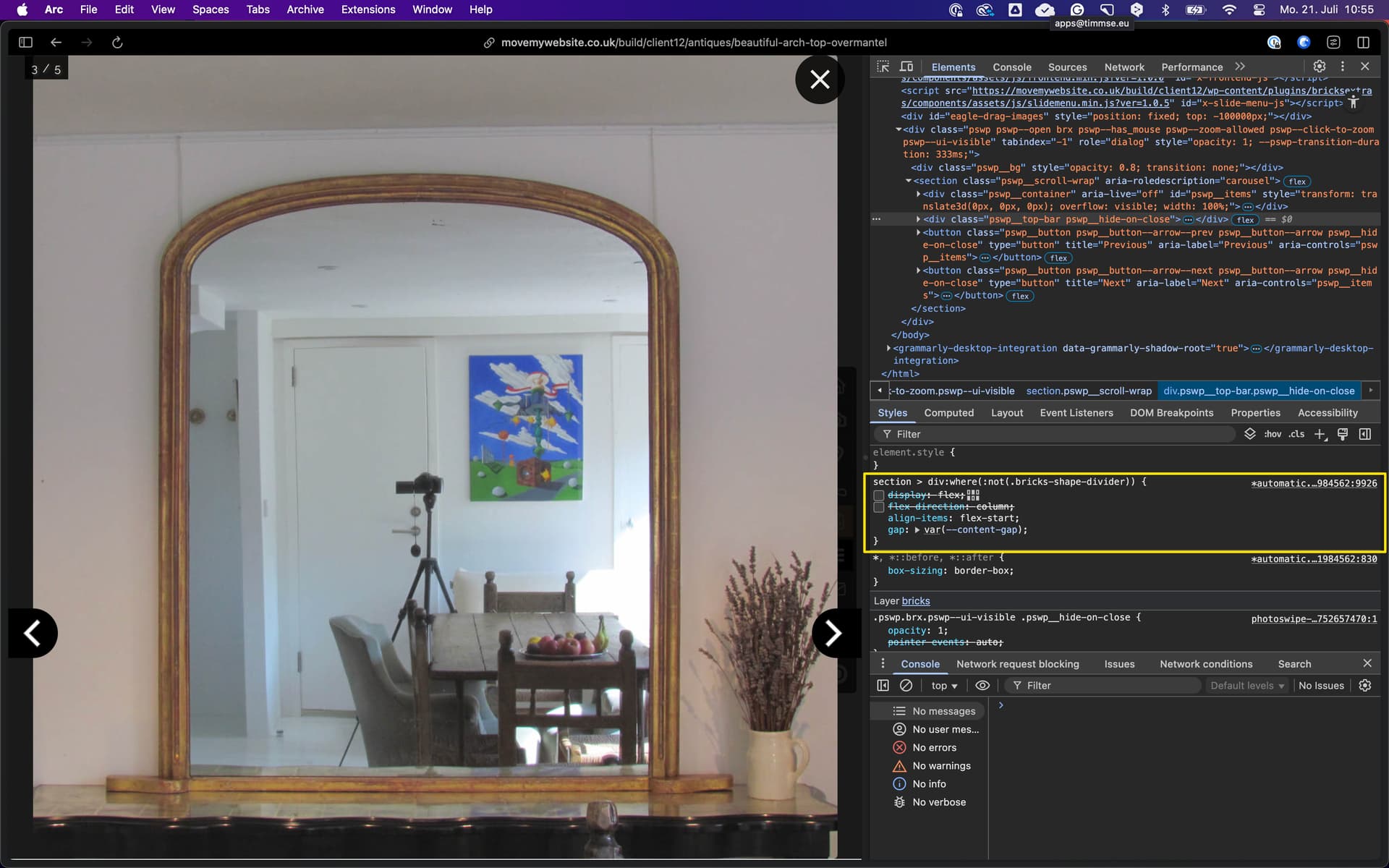Select the Computed styles tab
Screen dimensions: 1389x868
pyautogui.click(x=948, y=412)
